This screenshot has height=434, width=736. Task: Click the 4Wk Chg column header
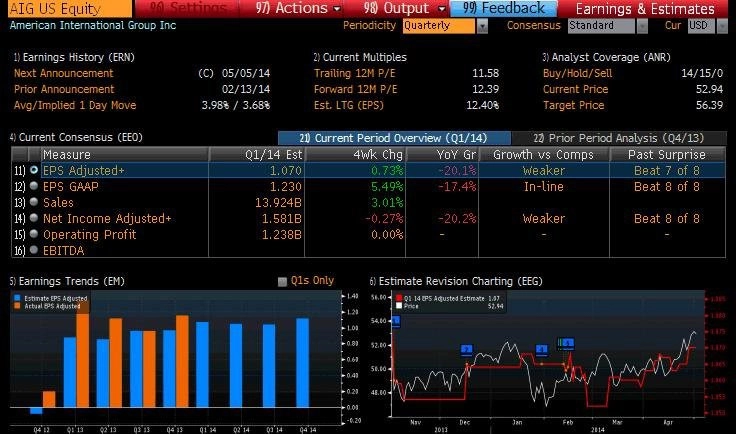click(x=355, y=154)
